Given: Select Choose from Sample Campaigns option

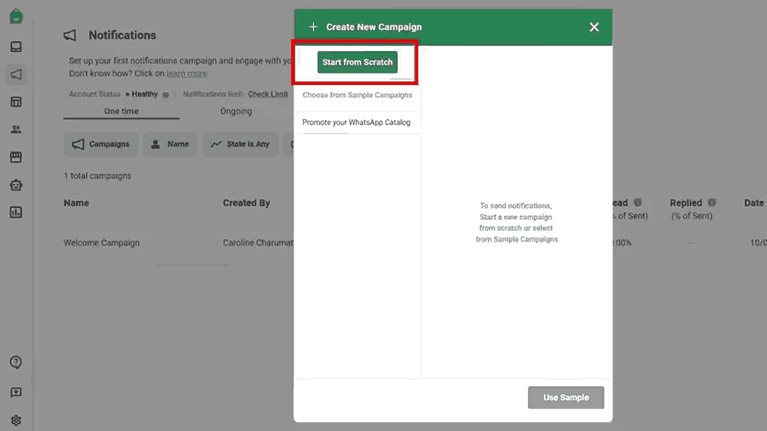Looking at the screenshot, I should (x=357, y=95).
